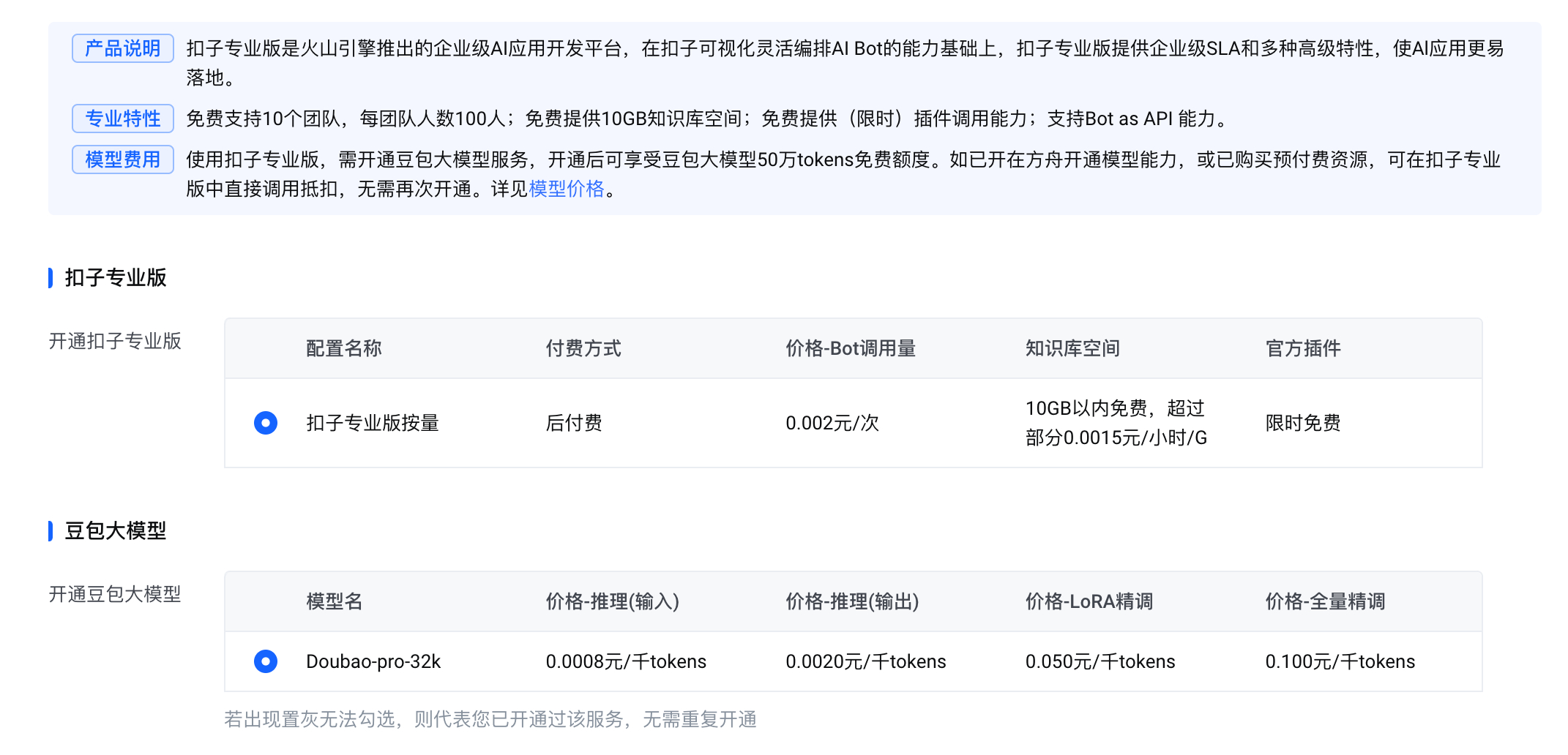Click the 0.100元/千tokens full fine-tune price

click(x=1340, y=661)
